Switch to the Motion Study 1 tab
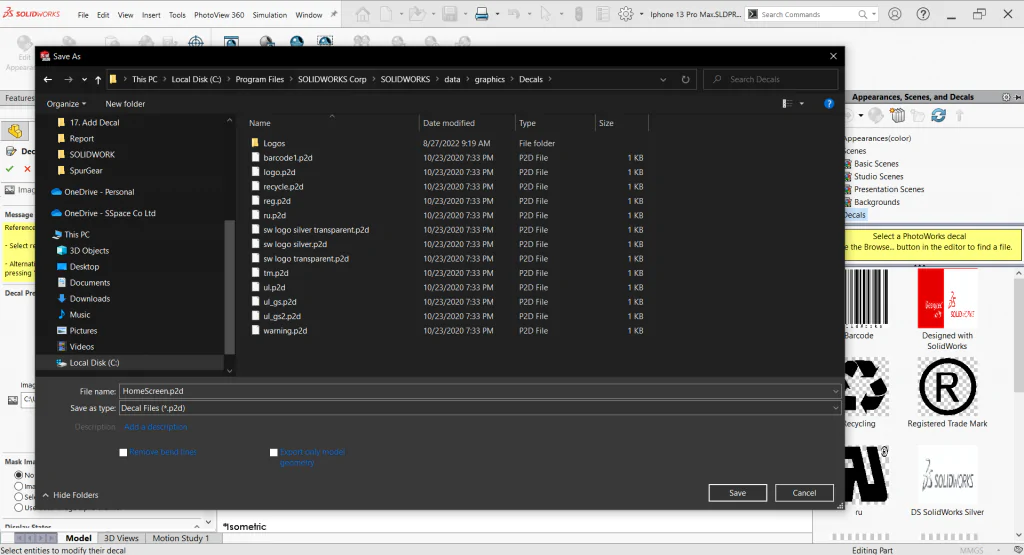The image size is (1024, 555). (181, 538)
